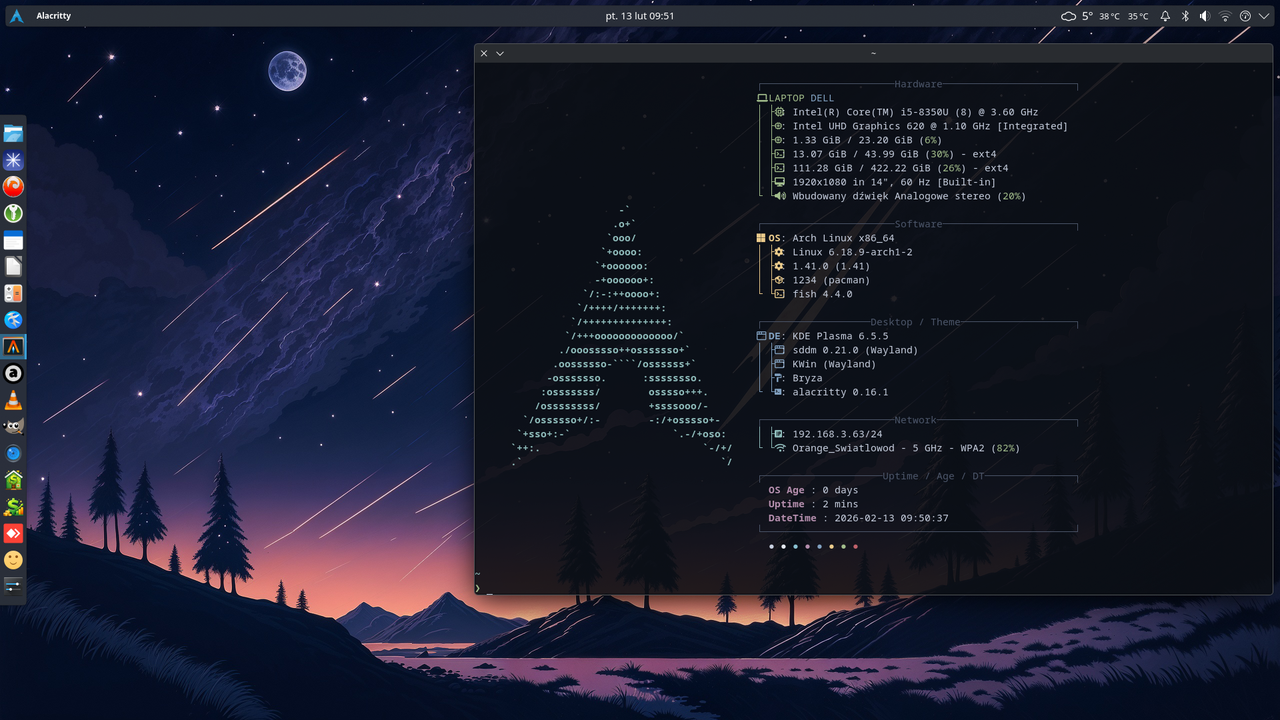This screenshot has height=720, width=1280.
Task: Click the 'sddm 0.21.0 (Wayland)' line
Action: (x=855, y=350)
